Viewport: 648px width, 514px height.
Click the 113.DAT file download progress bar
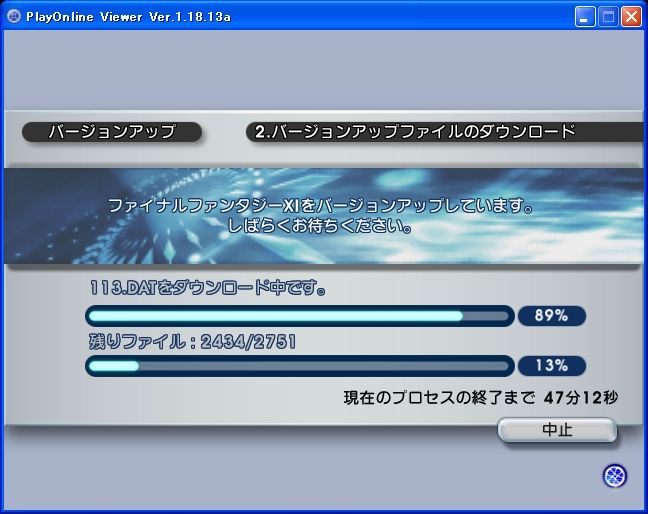click(x=300, y=316)
